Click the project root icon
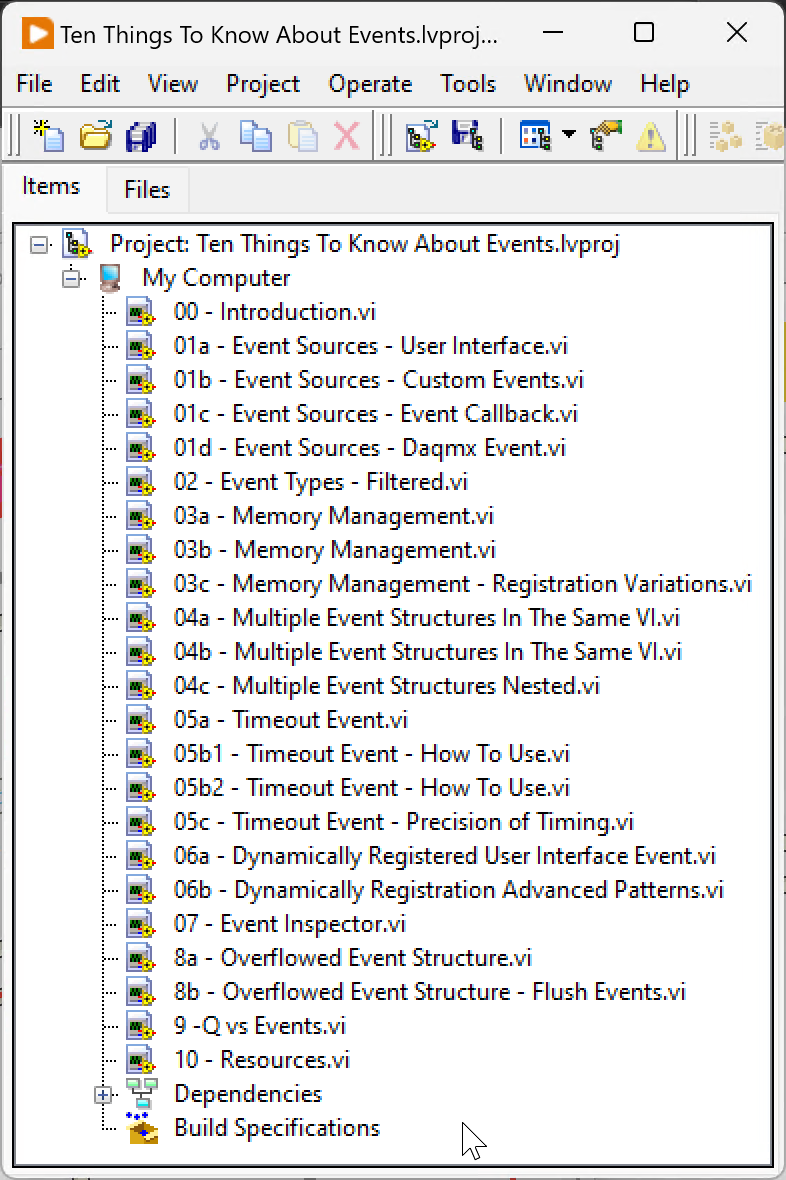This screenshot has width=786, height=1180. pyautogui.click(x=77, y=244)
